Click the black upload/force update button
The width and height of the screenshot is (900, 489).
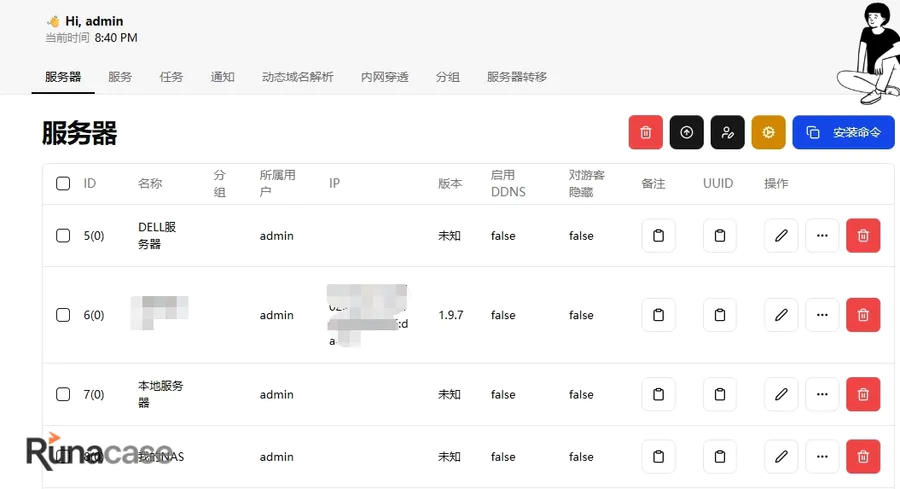[x=686, y=132]
